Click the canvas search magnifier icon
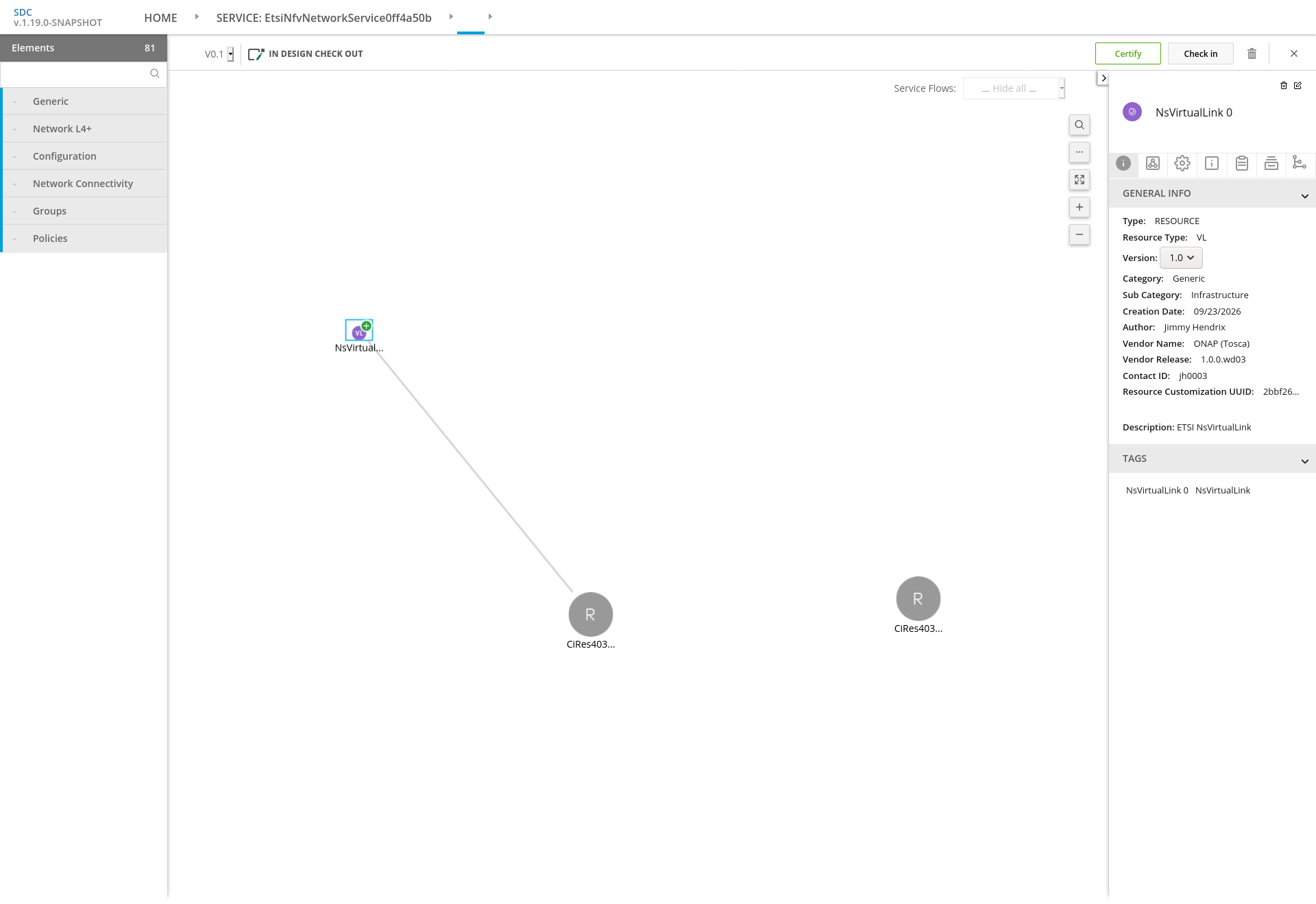Screen dimensions: 1316x904 pyautogui.click(x=1080, y=125)
